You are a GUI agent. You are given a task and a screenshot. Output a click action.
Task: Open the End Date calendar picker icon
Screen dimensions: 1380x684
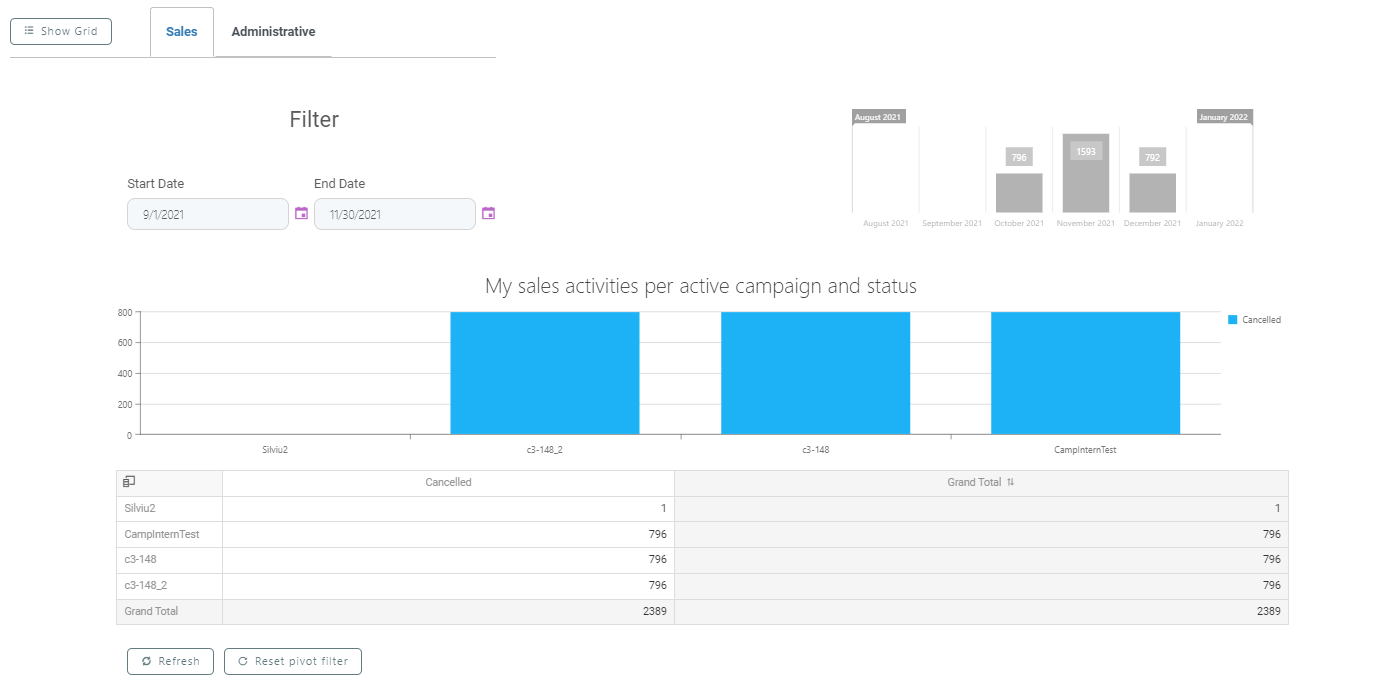[488, 213]
